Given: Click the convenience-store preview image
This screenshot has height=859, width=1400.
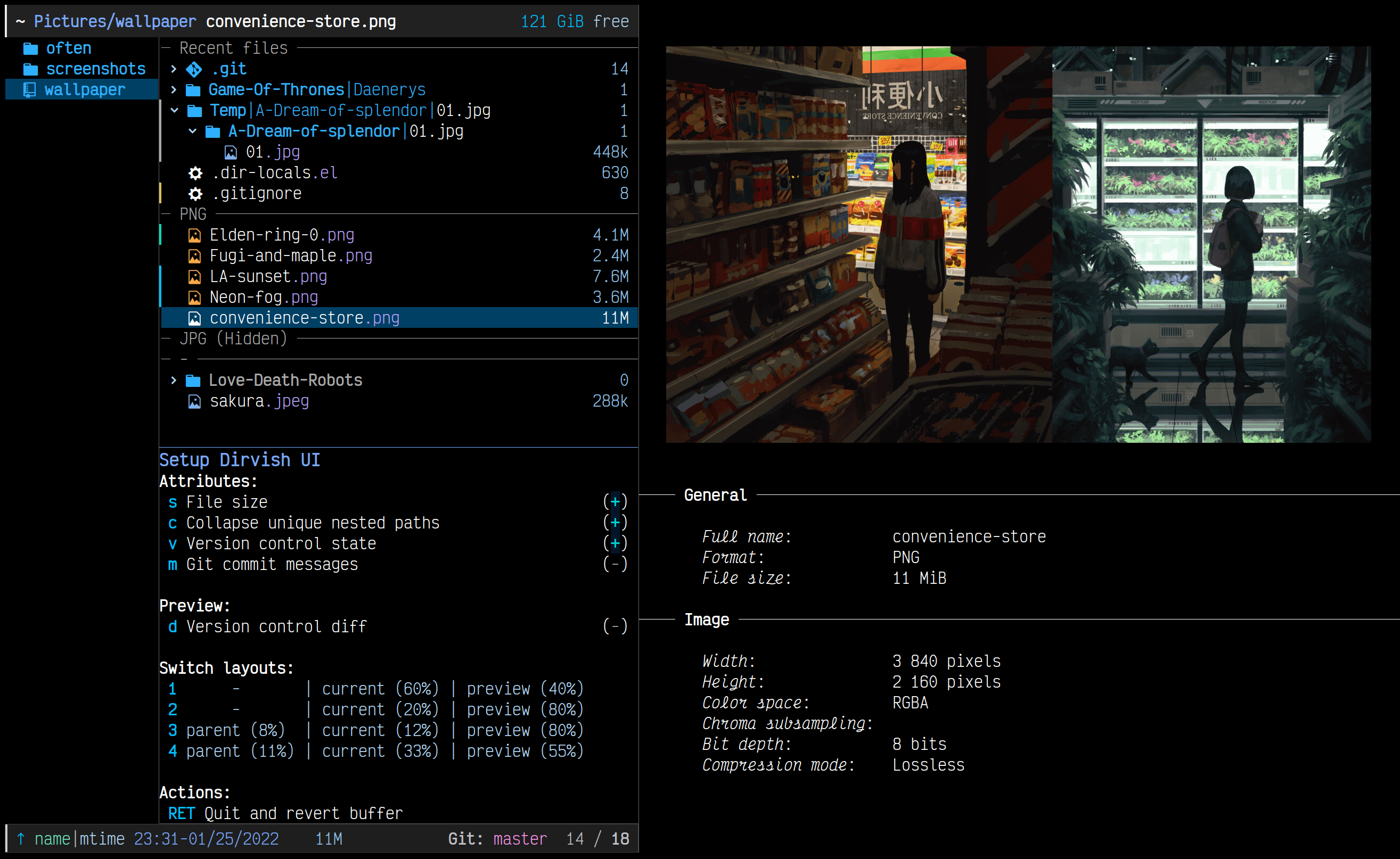Looking at the screenshot, I should [1018, 244].
